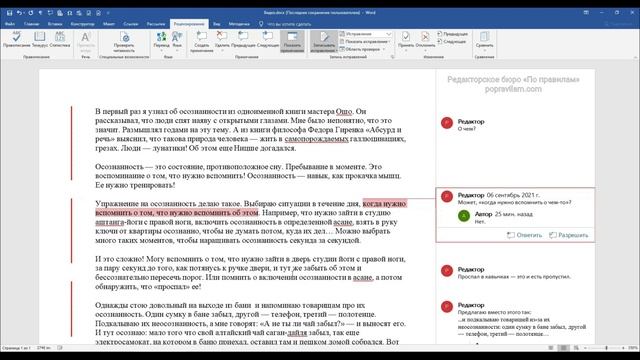Run the Правописание spelling check
Viewport: 640px width, 360px height.
16,40
